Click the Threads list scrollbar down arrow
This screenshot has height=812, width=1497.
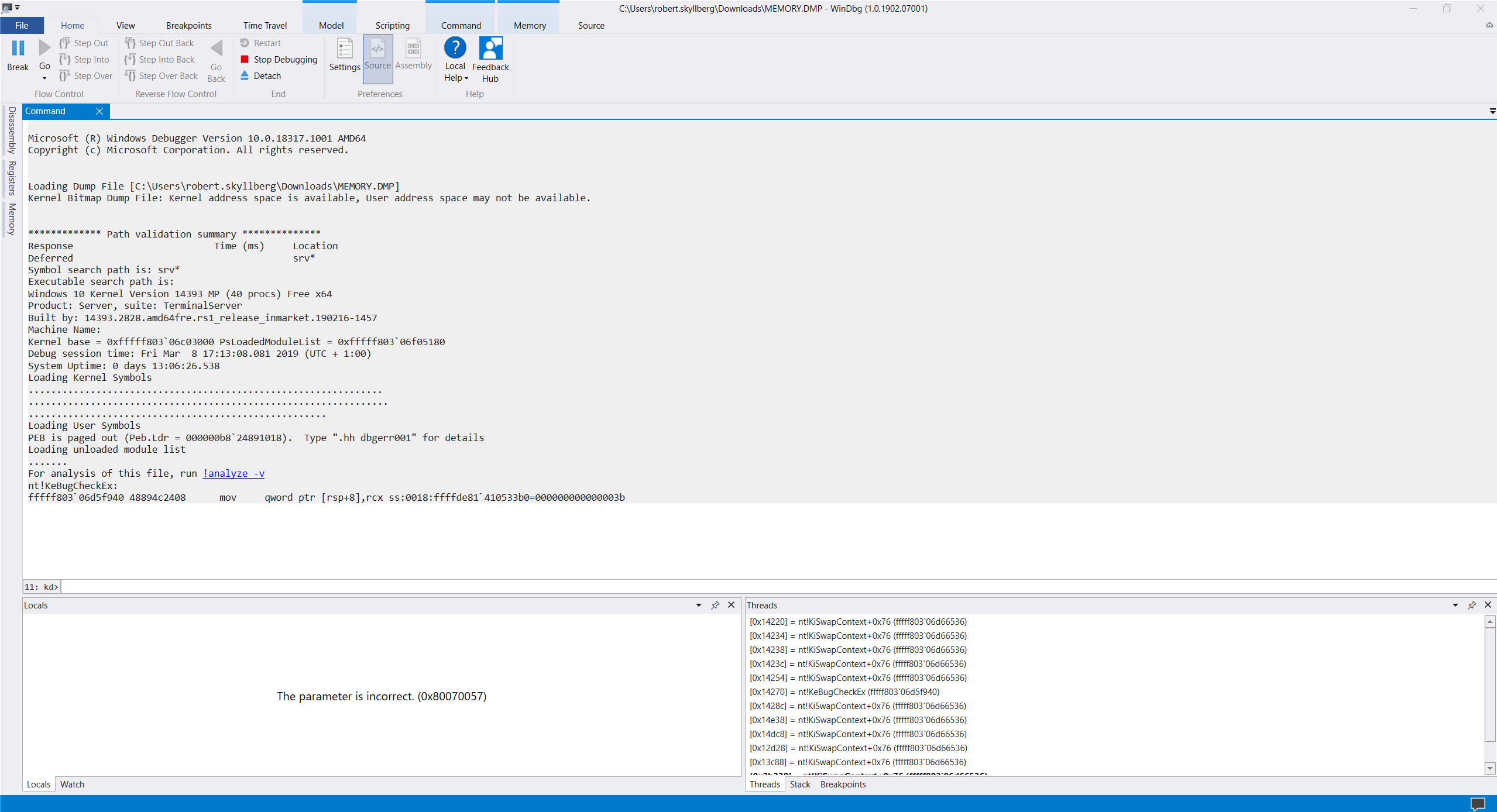pos(1490,768)
